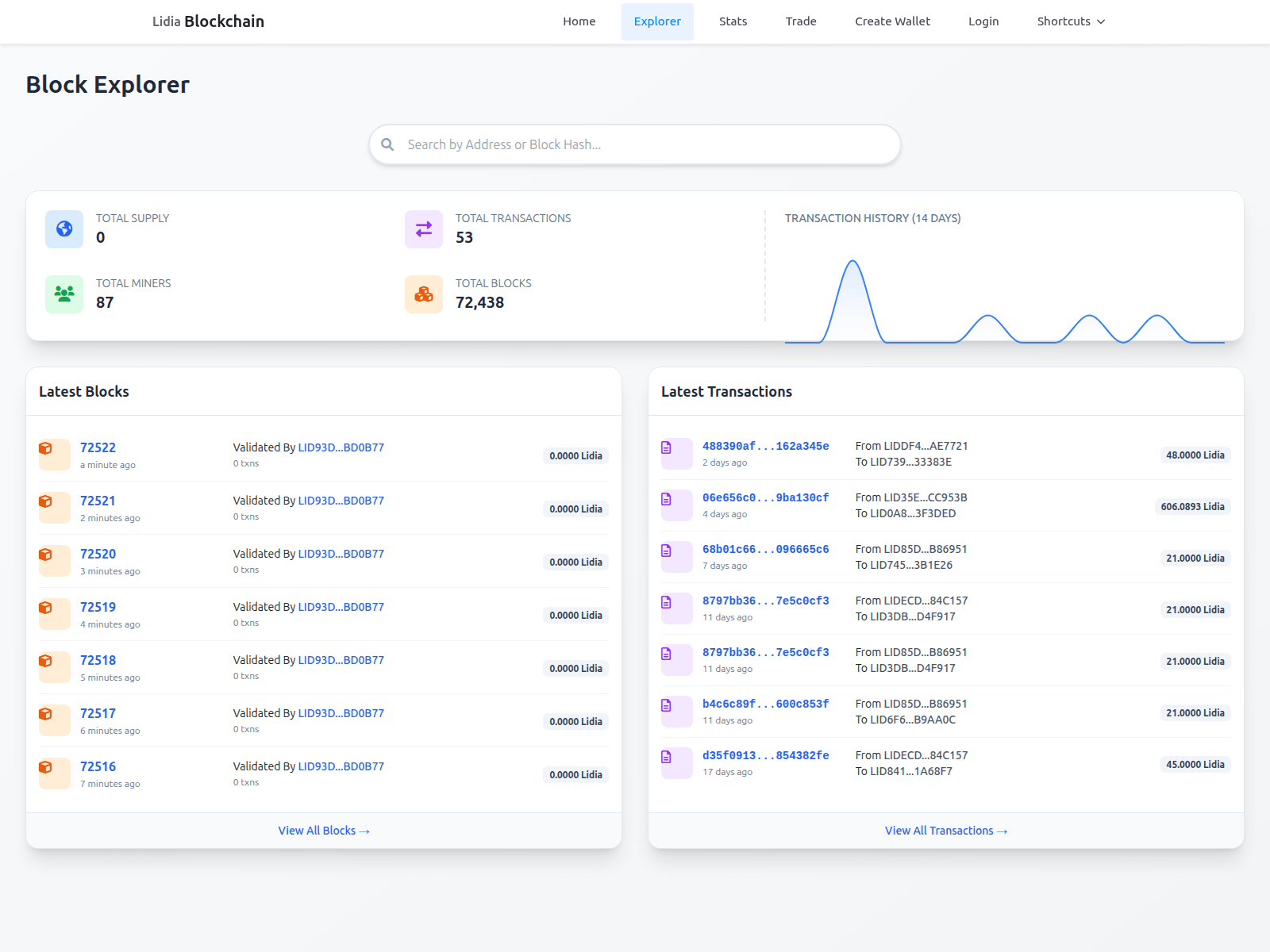Screen dimensions: 1270x952
Task: Click the To LID0A8...3F3DED address text
Action: pyautogui.click(x=906, y=513)
